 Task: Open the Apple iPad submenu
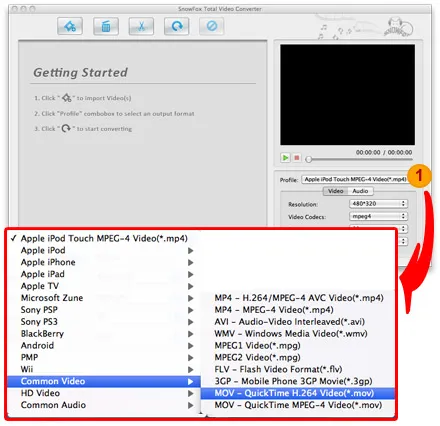(103, 274)
